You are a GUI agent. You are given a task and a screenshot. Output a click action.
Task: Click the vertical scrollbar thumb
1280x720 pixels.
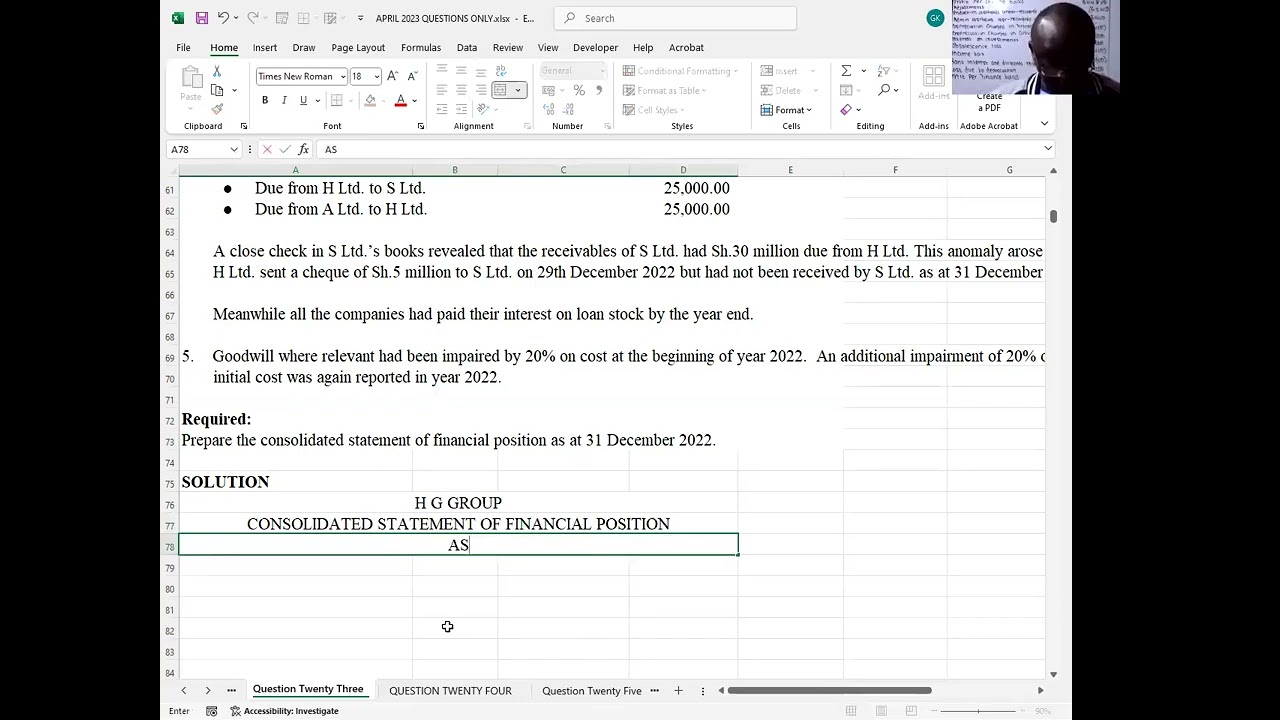1053,216
